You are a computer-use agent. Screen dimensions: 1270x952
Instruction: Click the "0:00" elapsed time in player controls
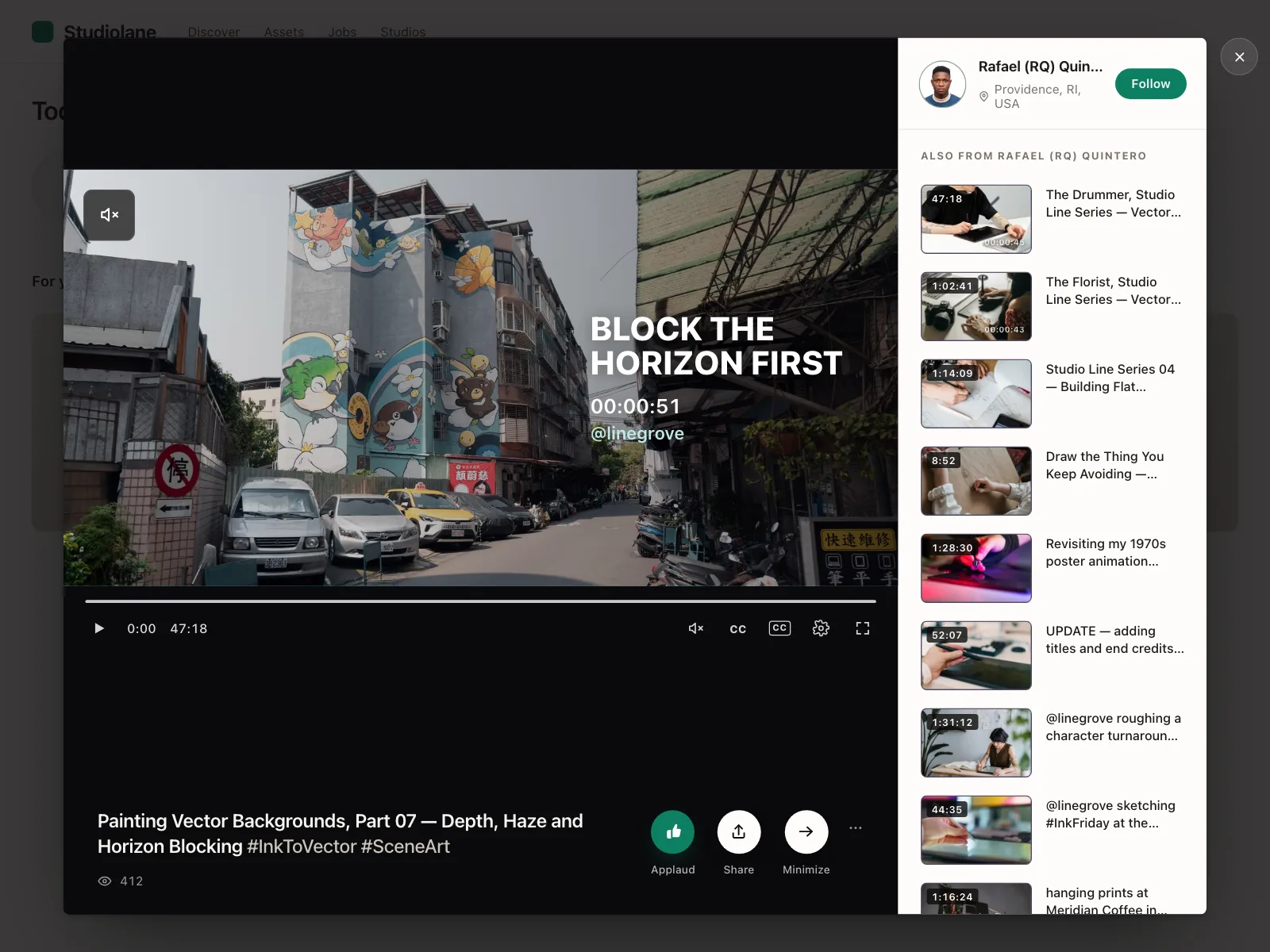(x=141, y=628)
